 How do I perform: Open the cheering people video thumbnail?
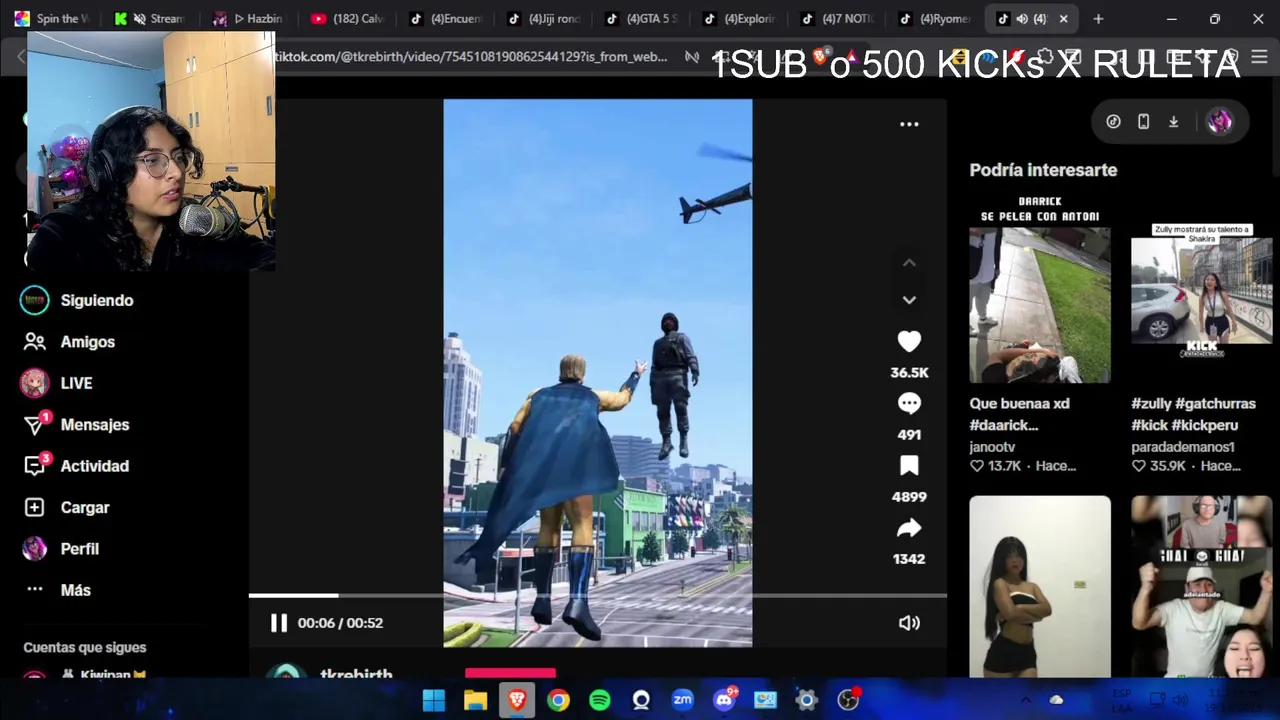(x=1202, y=586)
